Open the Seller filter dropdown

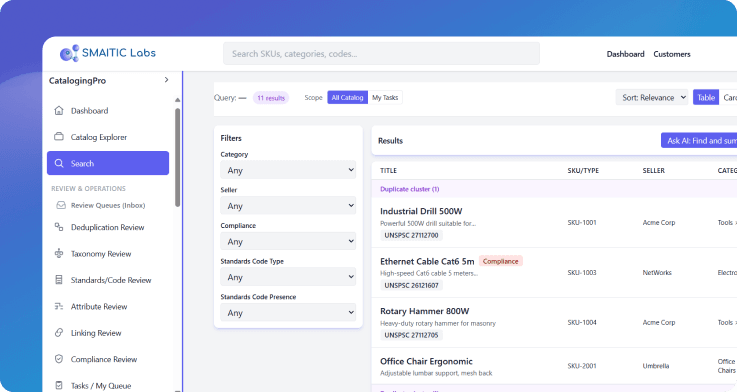click(288, 206)
